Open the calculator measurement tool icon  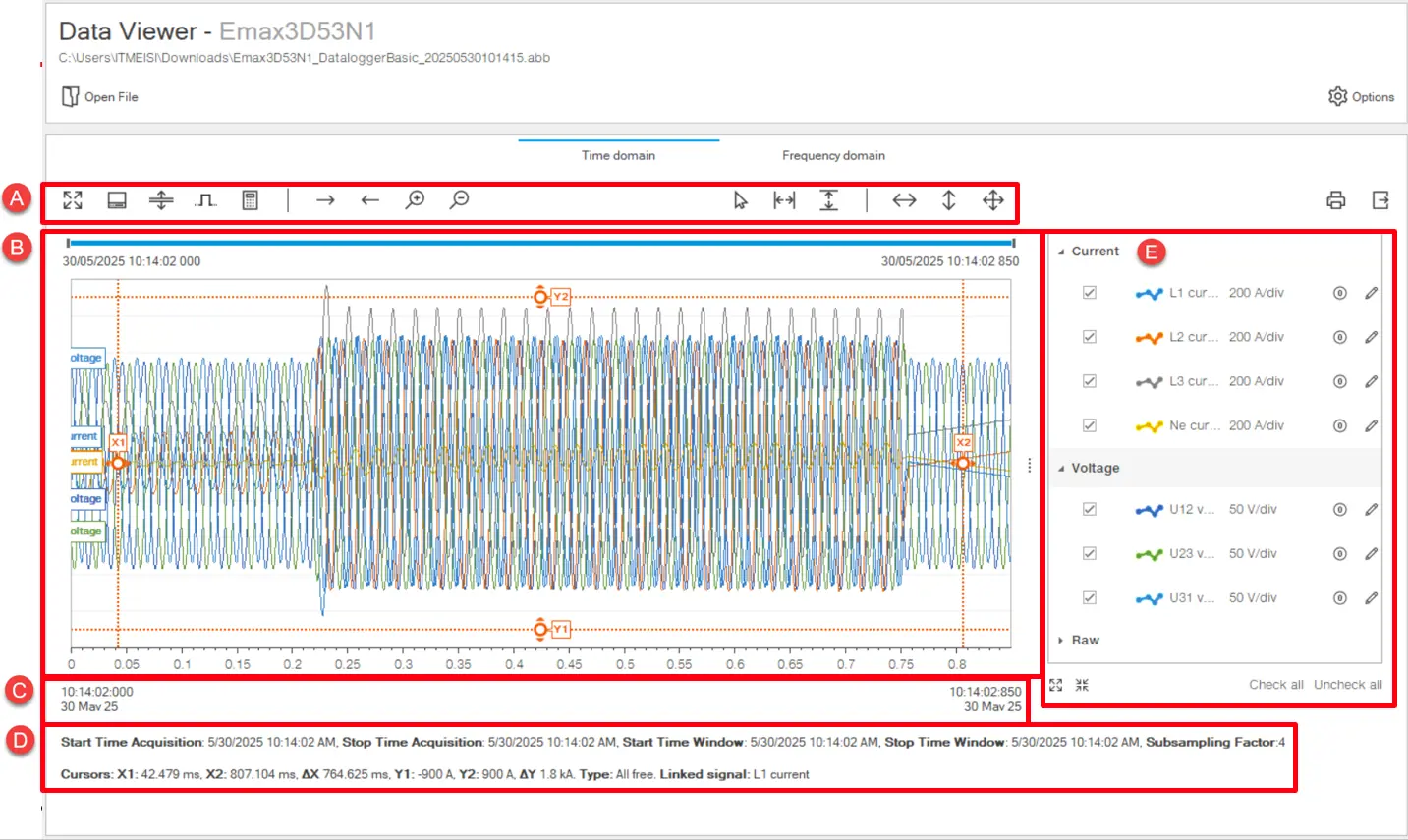[251, 199]
